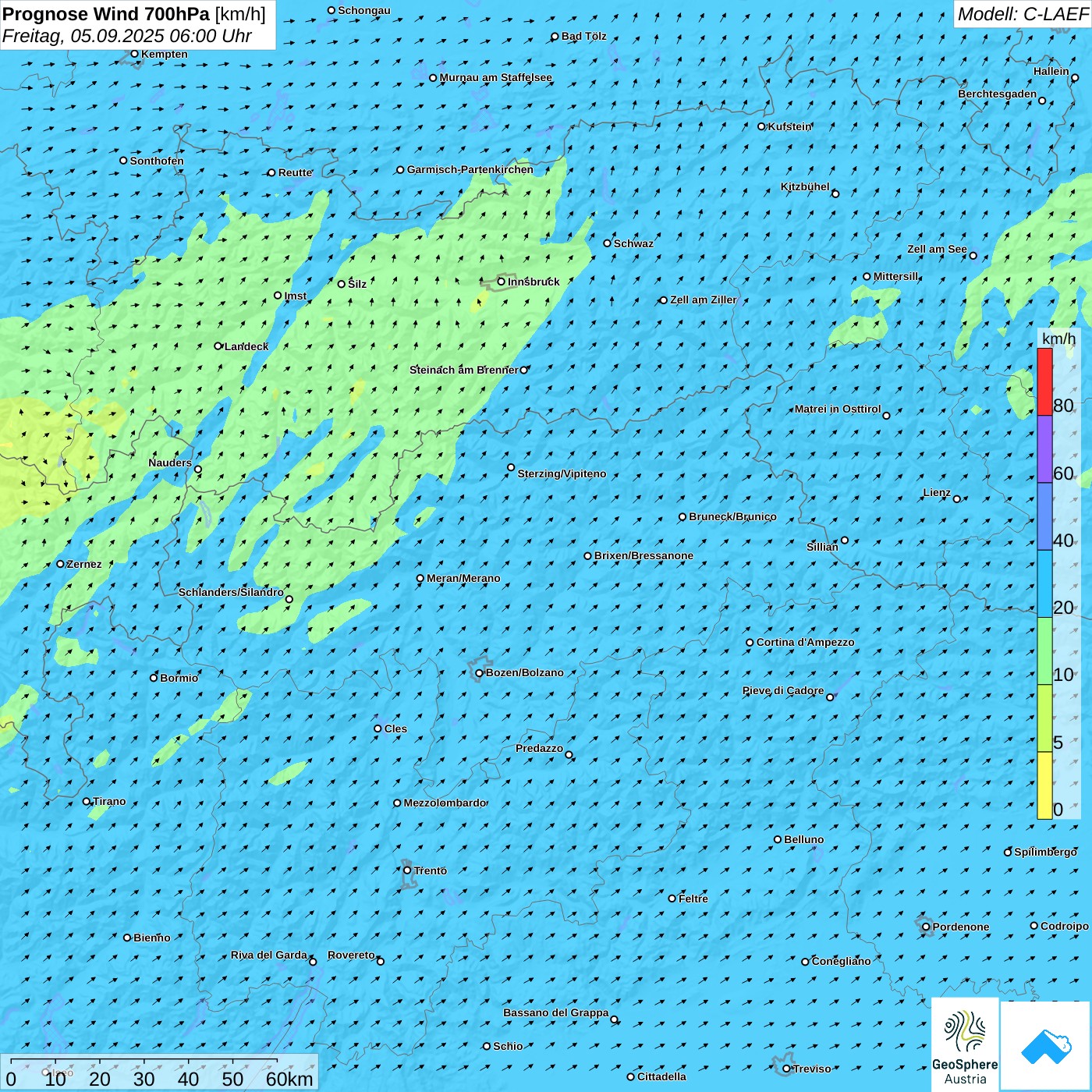Click the Cortina d'Ampezzo label
This screenshot has width=1092, height=1092.
point(805,642)
